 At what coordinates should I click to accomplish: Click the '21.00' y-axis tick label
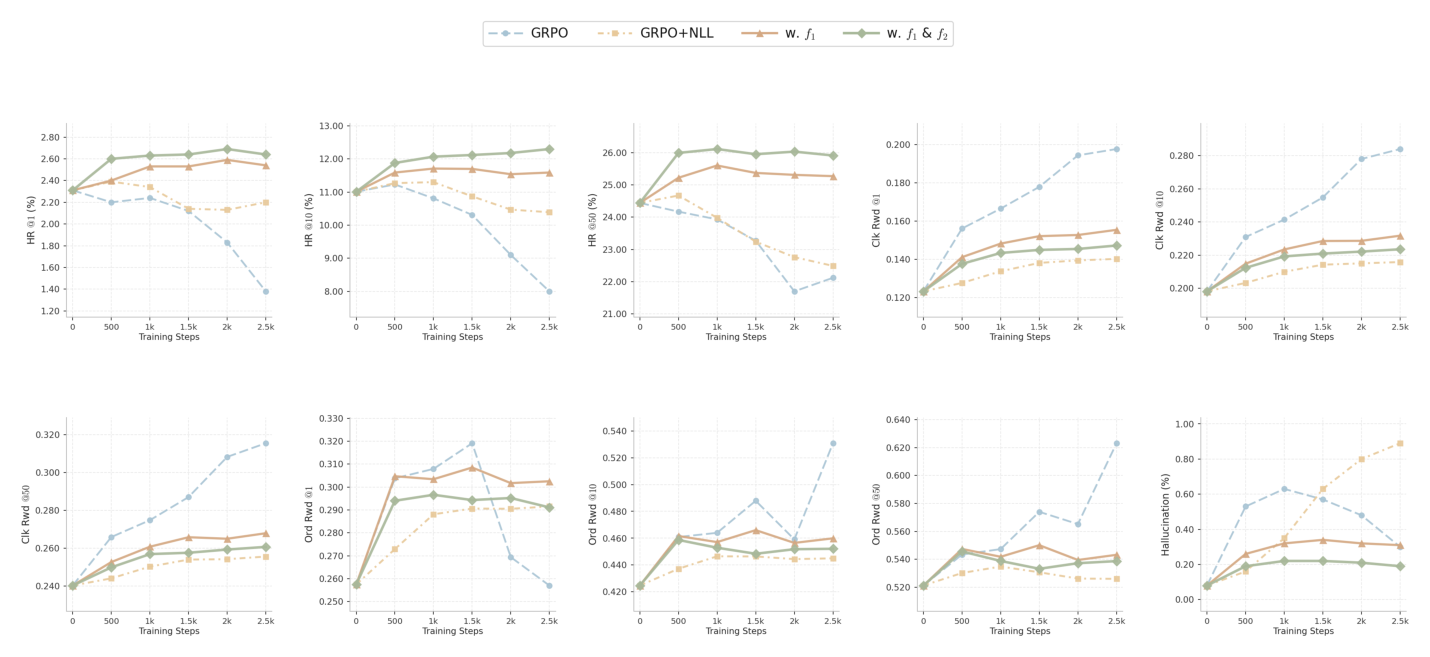pyautogui.click(x=615, y=314)
